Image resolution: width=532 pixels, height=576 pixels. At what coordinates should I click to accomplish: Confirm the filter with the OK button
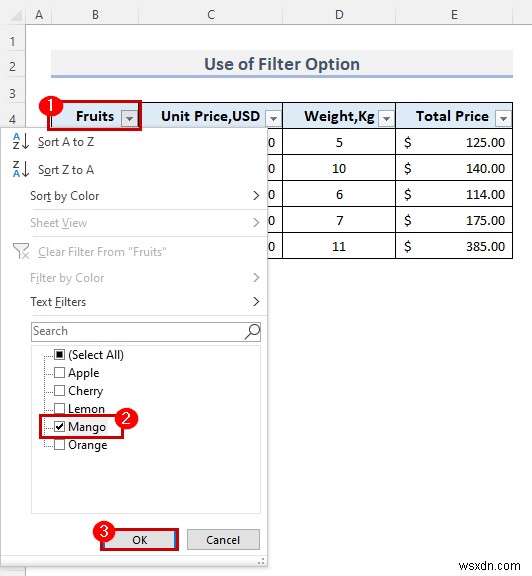pyautogui.click(x=140, y=540)
